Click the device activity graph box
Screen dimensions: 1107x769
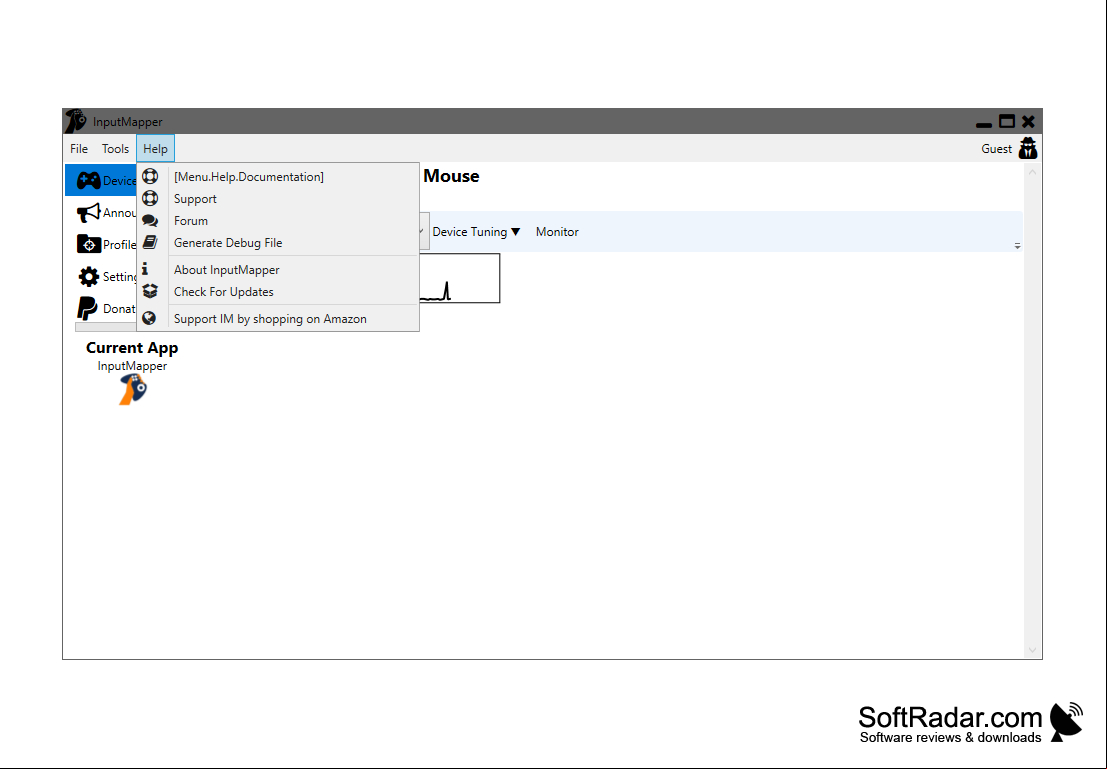click(x=460, y=278)
